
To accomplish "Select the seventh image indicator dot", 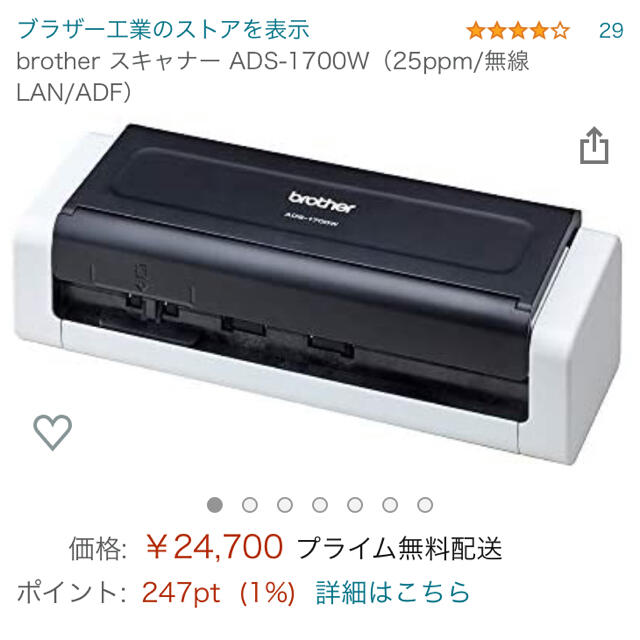I will point(425,505).
